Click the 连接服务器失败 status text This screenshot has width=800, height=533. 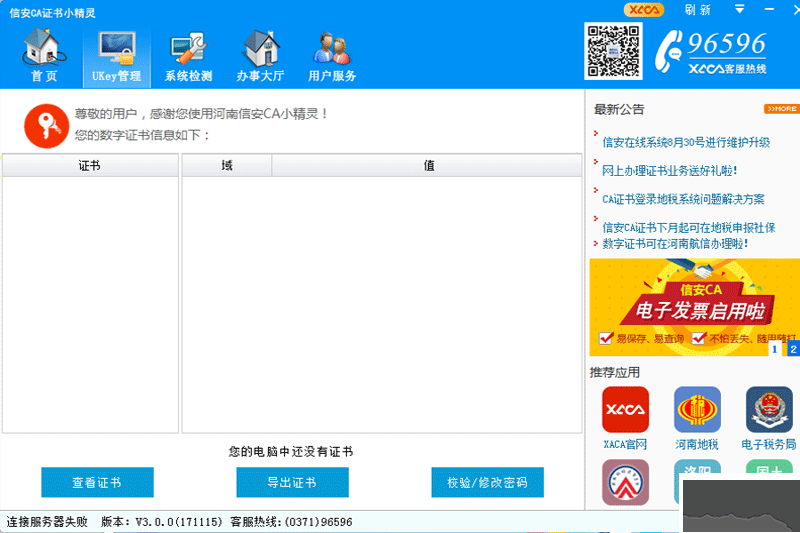click(x=47, y=522)
